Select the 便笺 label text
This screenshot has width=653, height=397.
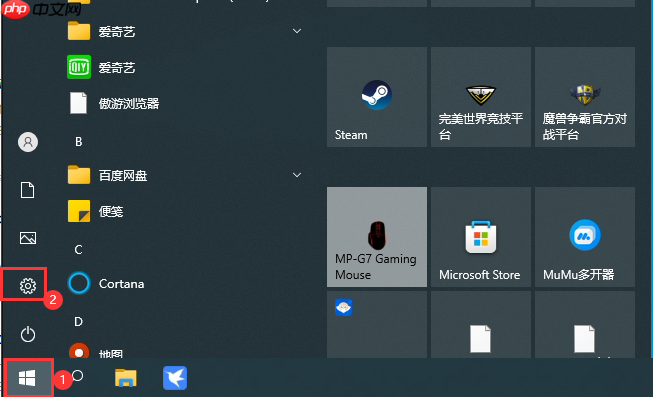[x=111, y=211]
